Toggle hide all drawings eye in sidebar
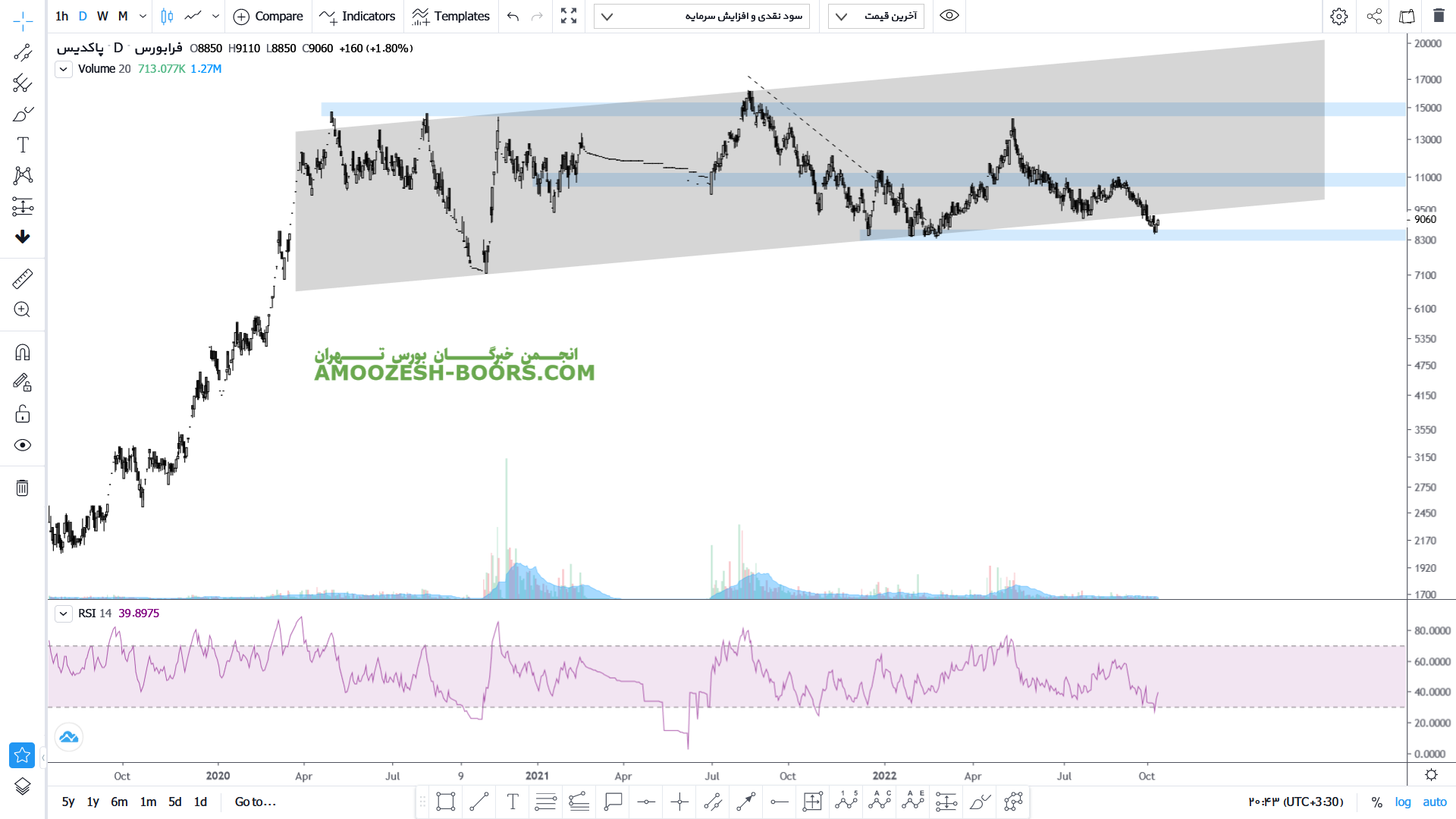Viewport: 1456px width, 819px height. point(23,445)
